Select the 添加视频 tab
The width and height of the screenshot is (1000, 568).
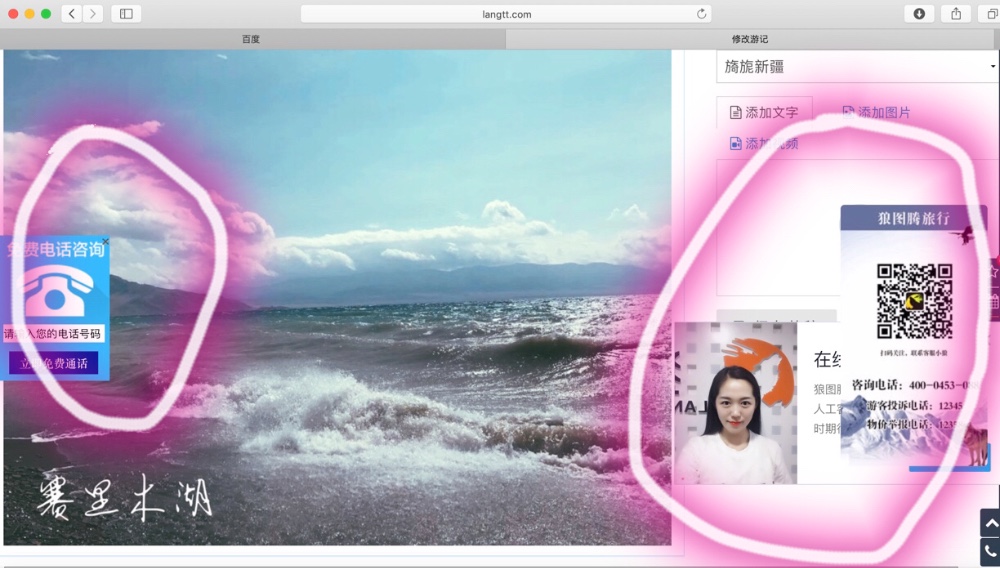764,143
